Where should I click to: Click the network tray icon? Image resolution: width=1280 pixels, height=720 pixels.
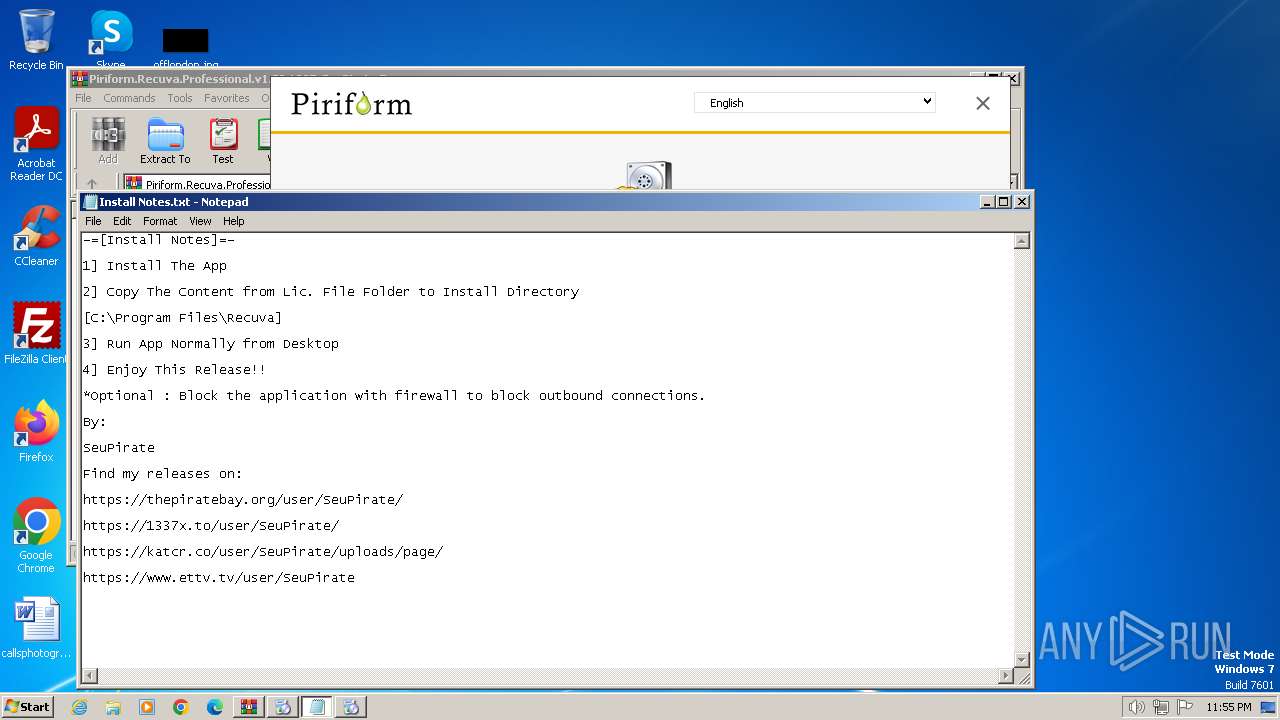pos(1161,707)
